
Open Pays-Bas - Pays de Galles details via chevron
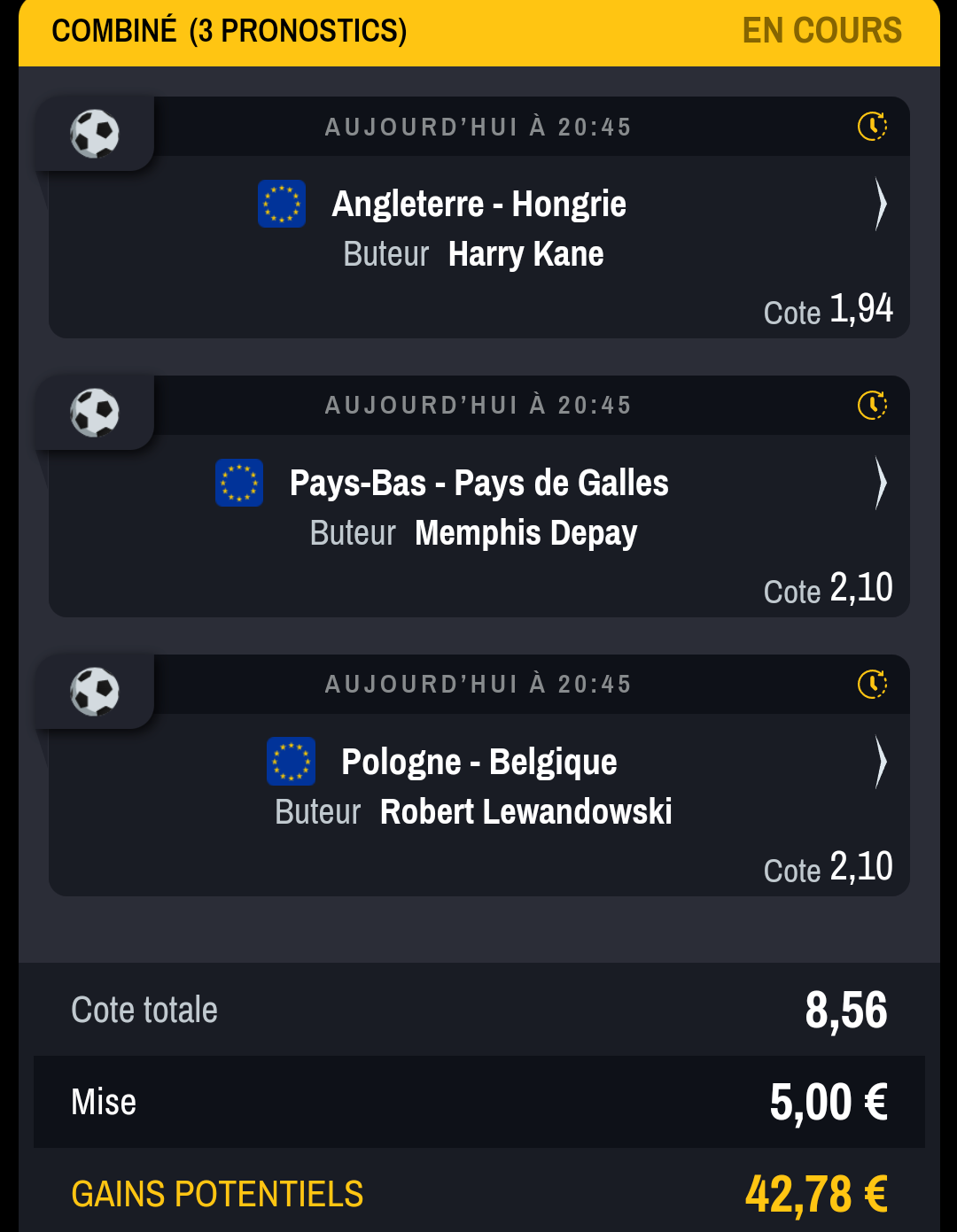pos(880,484)
